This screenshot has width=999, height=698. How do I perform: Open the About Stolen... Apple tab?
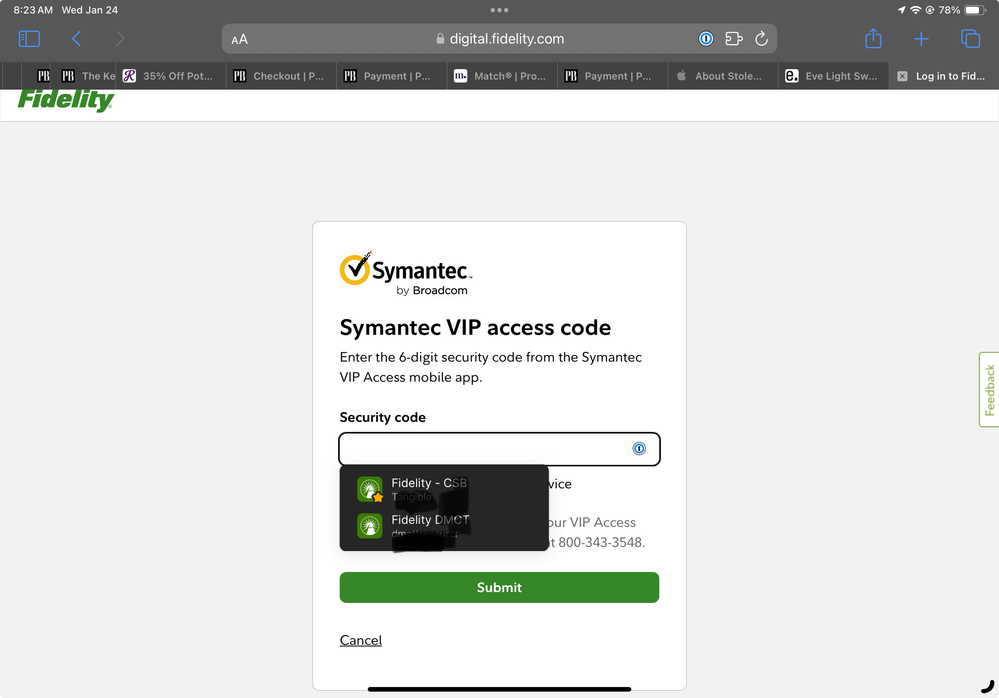point(720,76)
